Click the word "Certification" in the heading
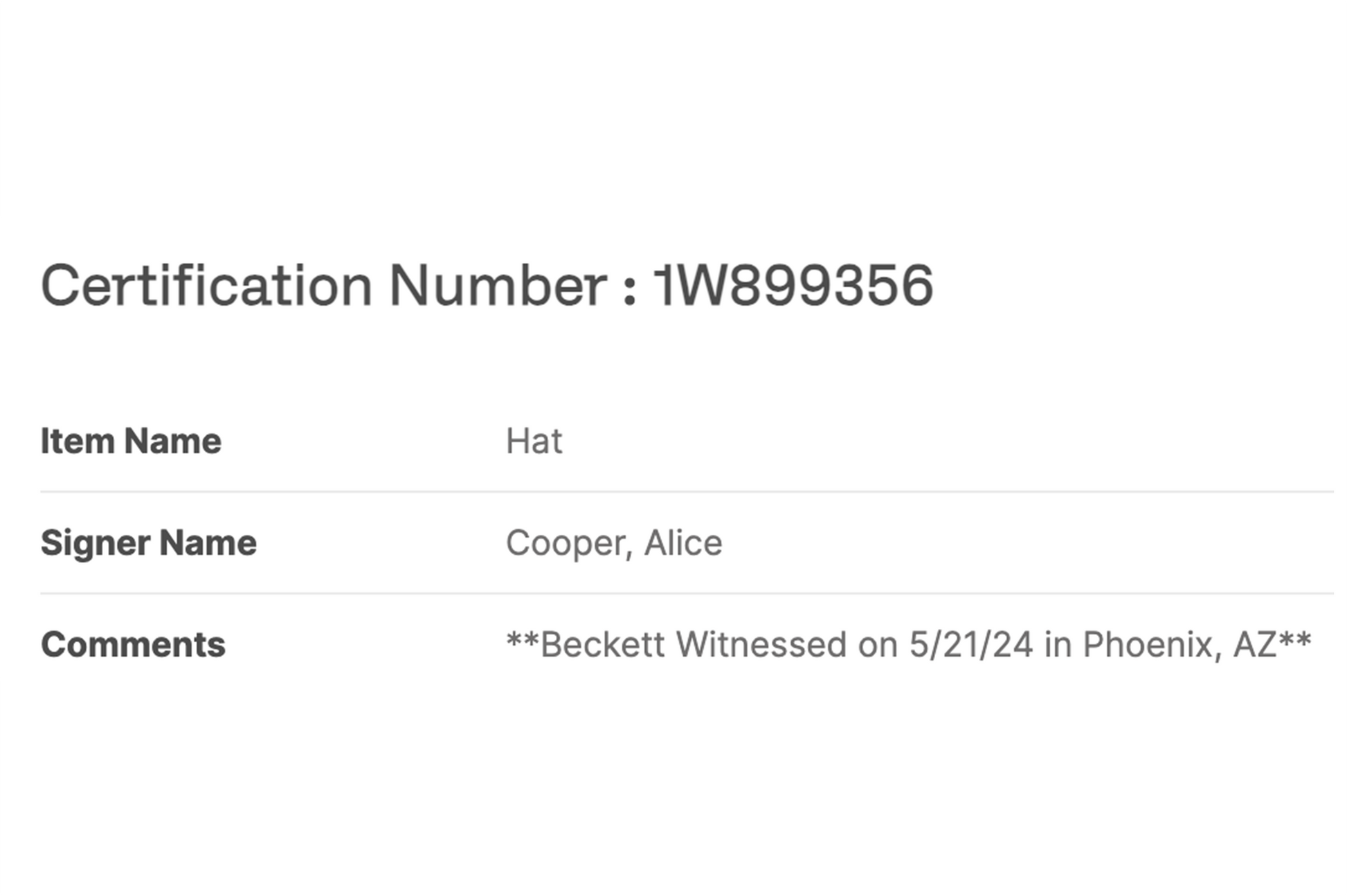 tap(206, 285)
